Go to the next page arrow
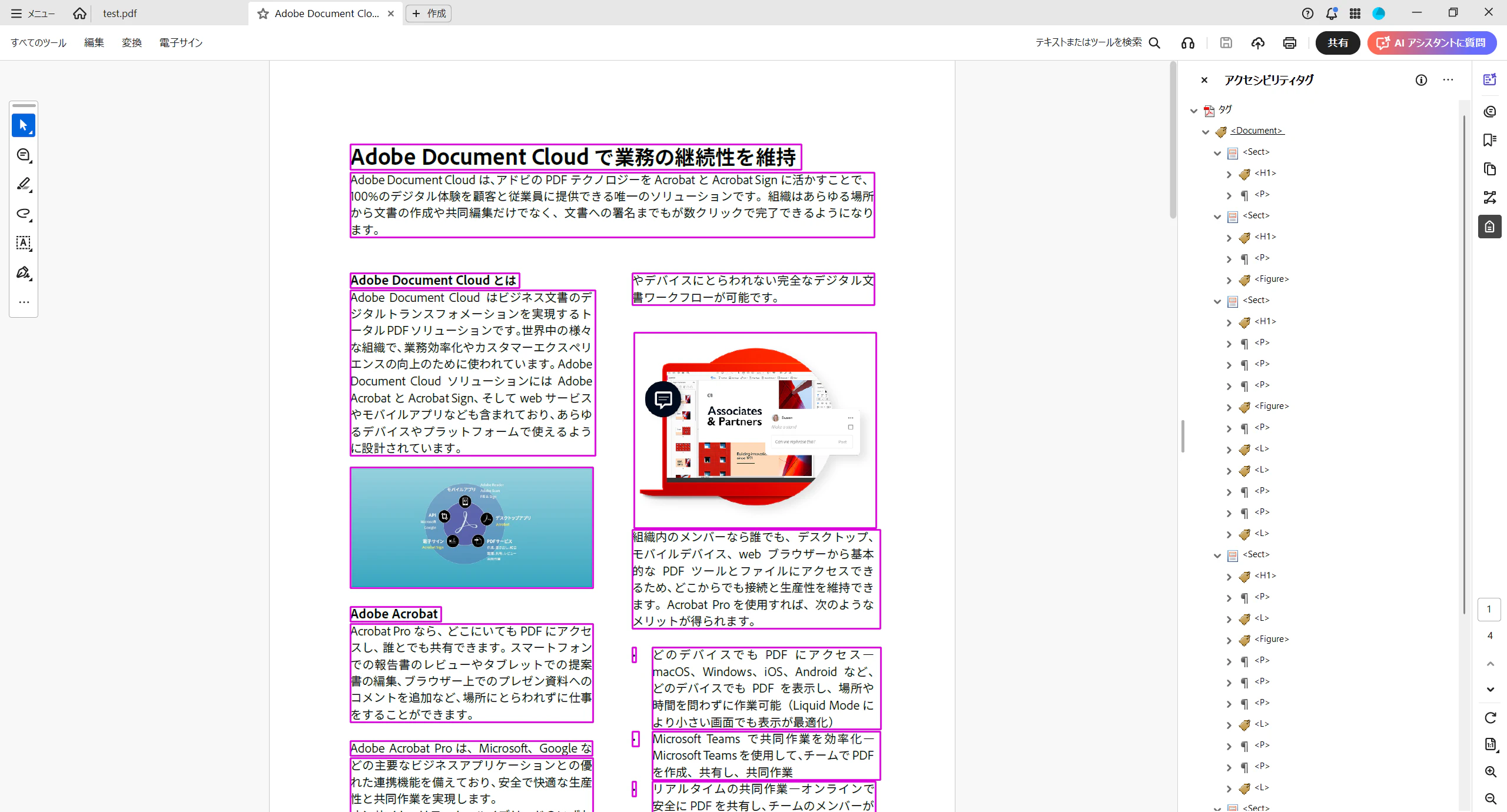Viewport: 1507px width, 812px height. tap(1491, 690)
